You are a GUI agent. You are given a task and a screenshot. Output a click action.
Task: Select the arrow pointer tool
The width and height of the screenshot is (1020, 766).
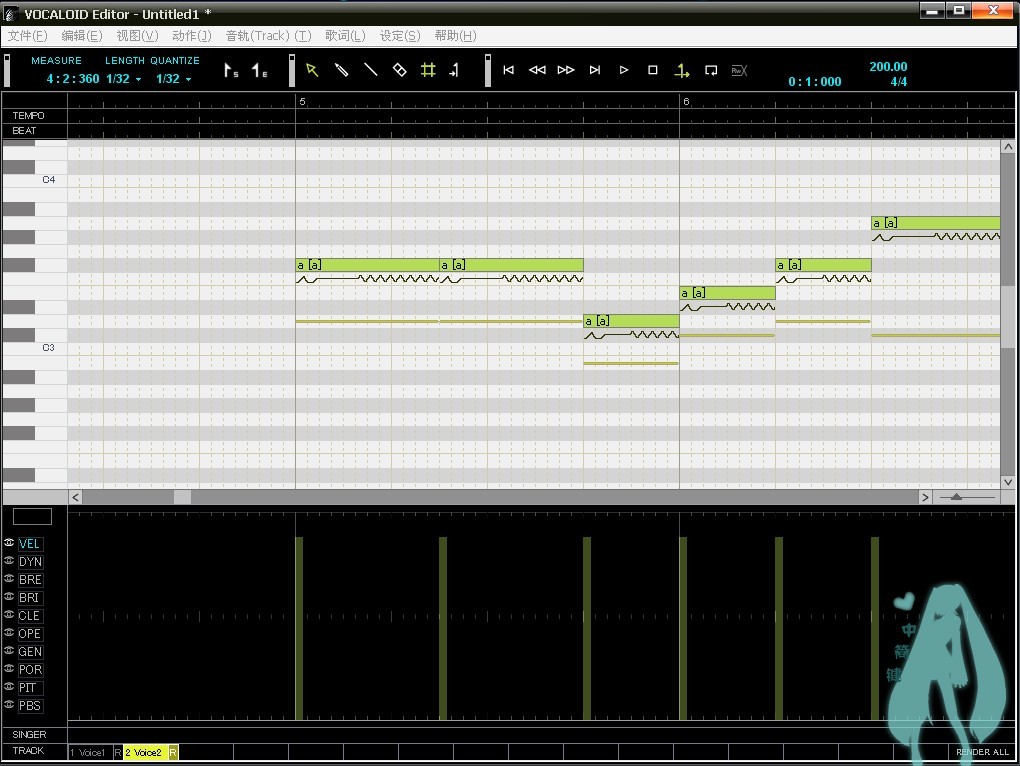point(312,70)
